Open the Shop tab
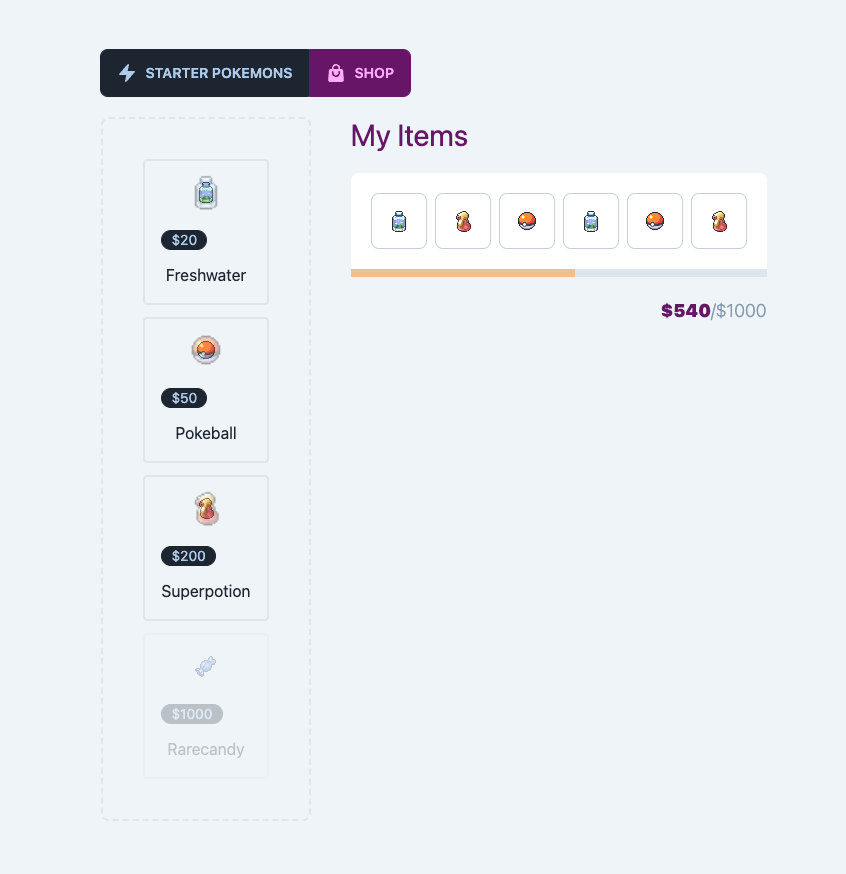Screen dimensions: 846x874 tap(360, 72)
